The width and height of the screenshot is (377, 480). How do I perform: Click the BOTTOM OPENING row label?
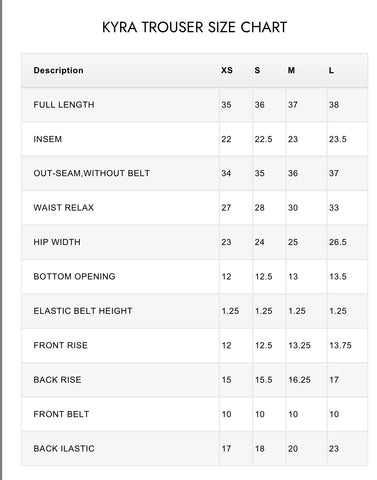coord(74,276)
